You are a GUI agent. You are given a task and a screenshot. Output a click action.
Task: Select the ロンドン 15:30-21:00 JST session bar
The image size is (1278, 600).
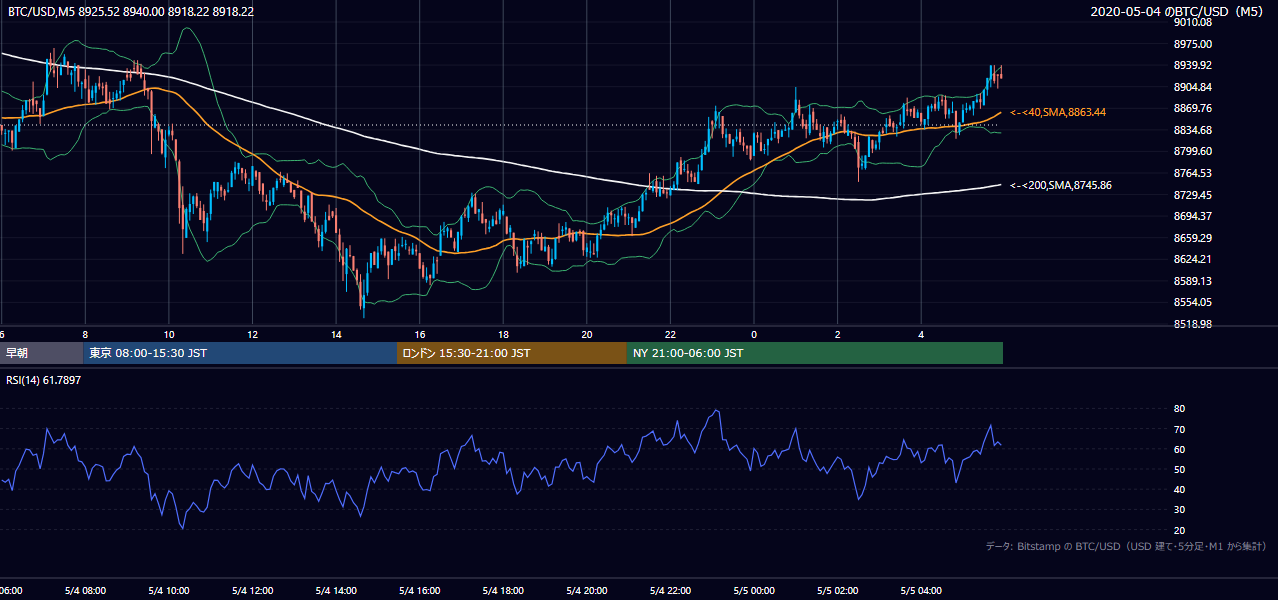click(512, 353)
